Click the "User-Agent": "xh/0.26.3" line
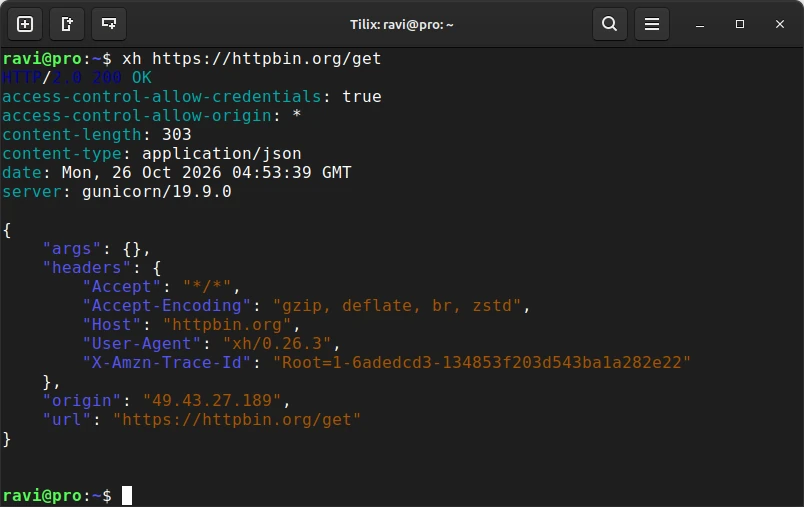The width and height of the screenshot is (804, 507). point(211,343)
